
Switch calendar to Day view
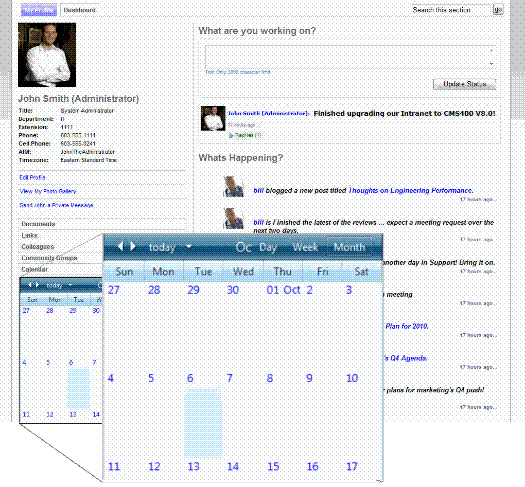pyautogui.click(x=268, y=247)
